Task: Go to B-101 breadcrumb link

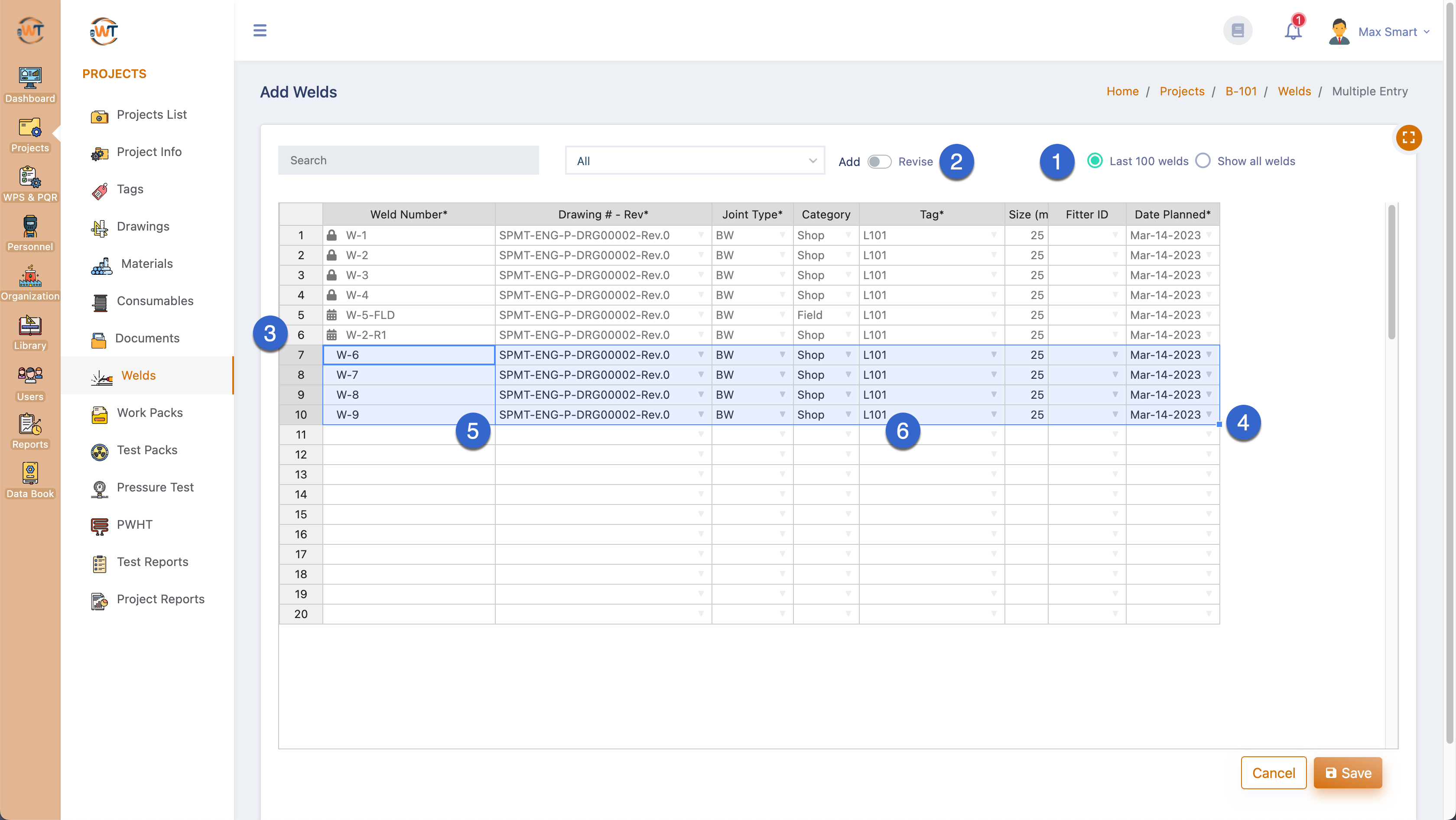Action: click(x=1241, y=91)
